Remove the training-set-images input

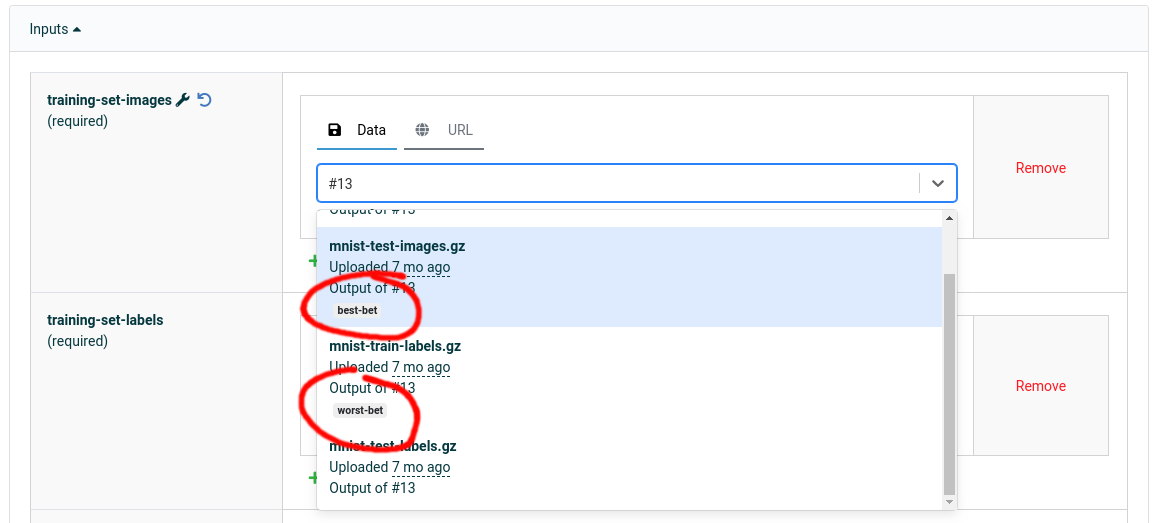click(1040, 168)
